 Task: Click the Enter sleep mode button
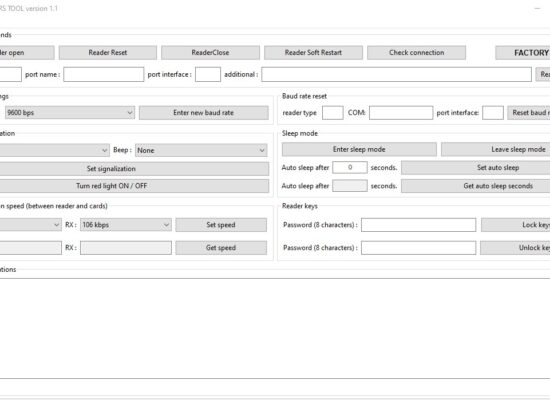pyautogui.click(x=359, y=149)
